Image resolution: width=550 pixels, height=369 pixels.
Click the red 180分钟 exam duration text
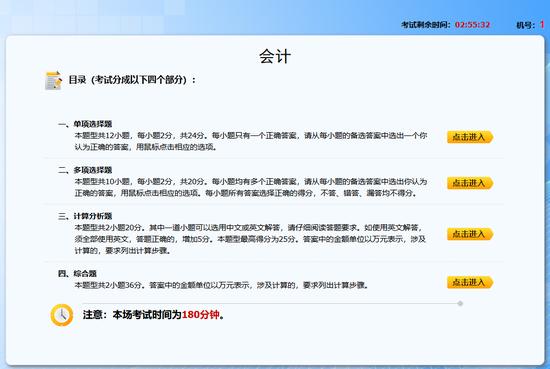201,315
